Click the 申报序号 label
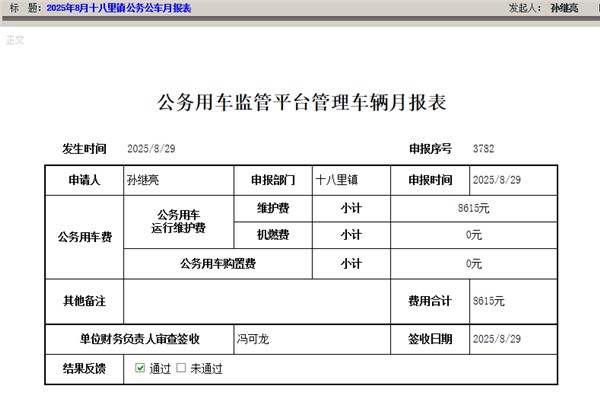 coord(430,148)
